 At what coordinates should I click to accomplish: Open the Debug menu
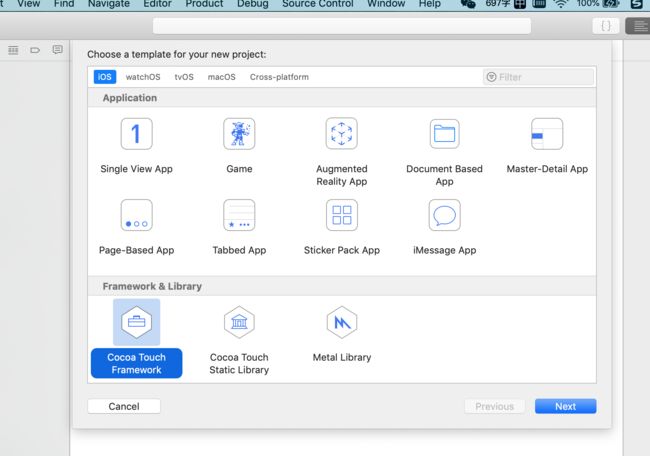(x=253, y=4)
